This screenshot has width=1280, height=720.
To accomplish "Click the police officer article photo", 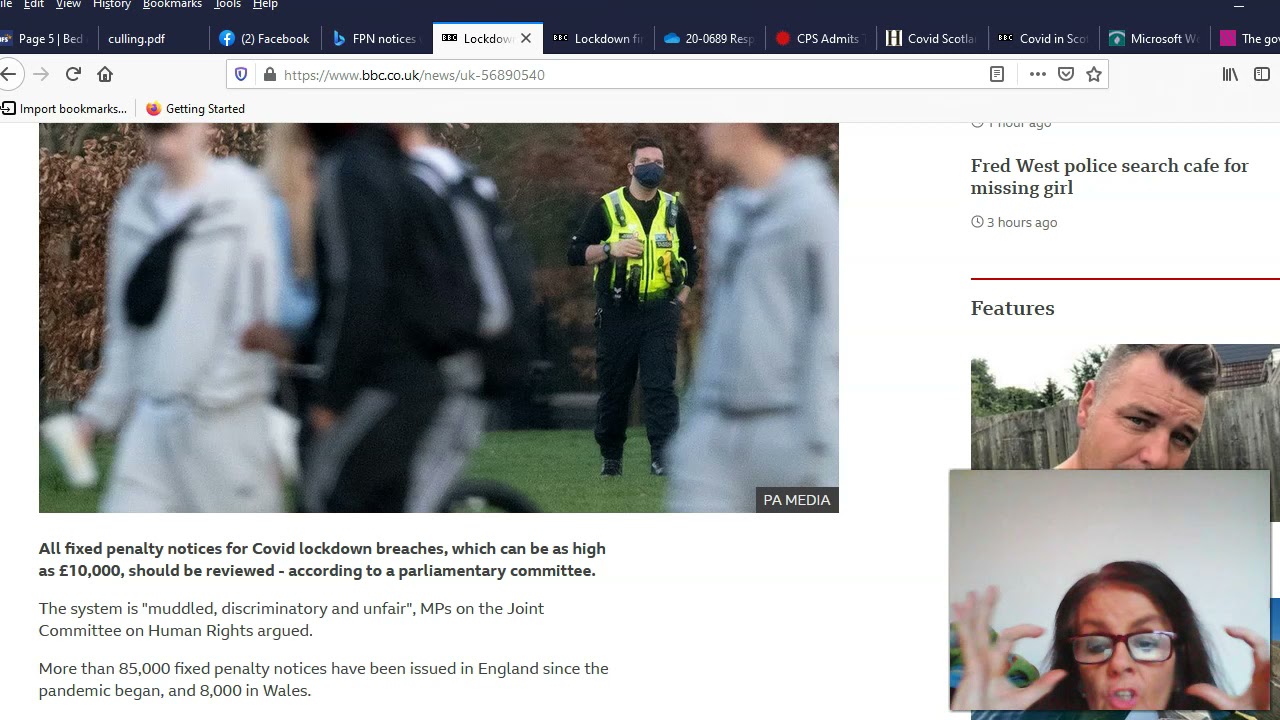I will coord(438,317).
